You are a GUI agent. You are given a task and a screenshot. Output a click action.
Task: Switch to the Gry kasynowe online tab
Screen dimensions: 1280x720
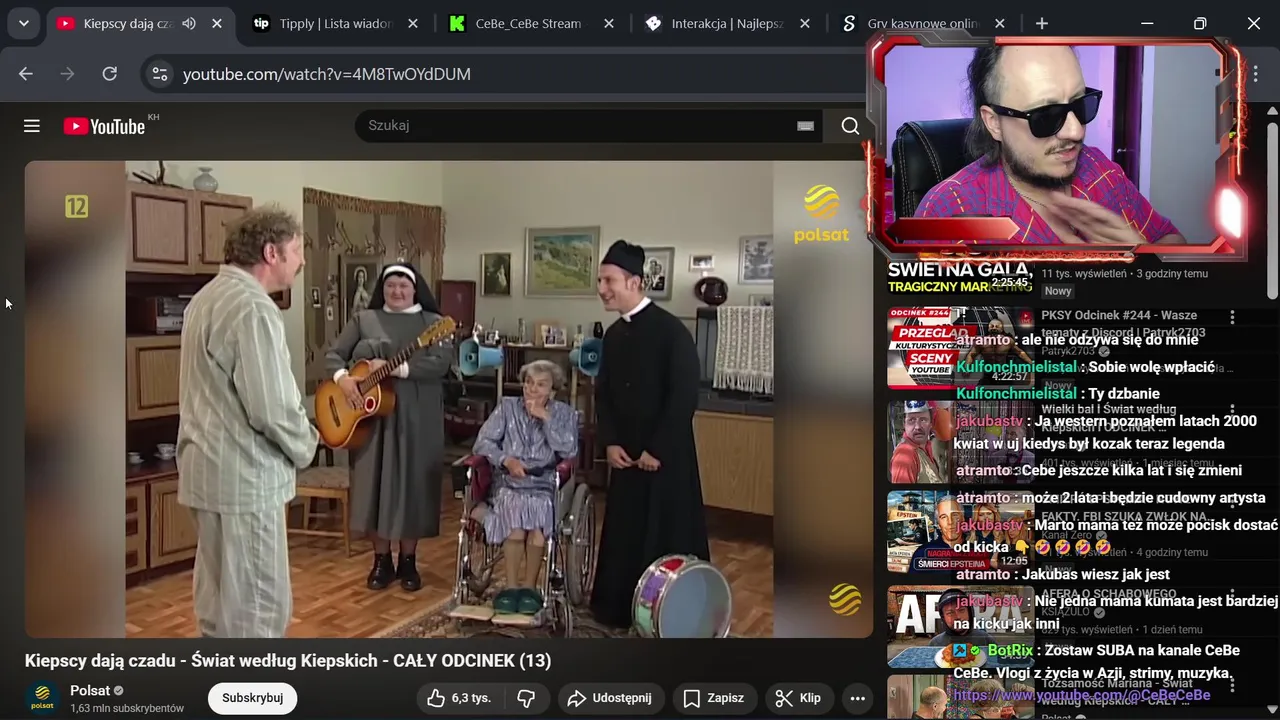tap(922, 23)
